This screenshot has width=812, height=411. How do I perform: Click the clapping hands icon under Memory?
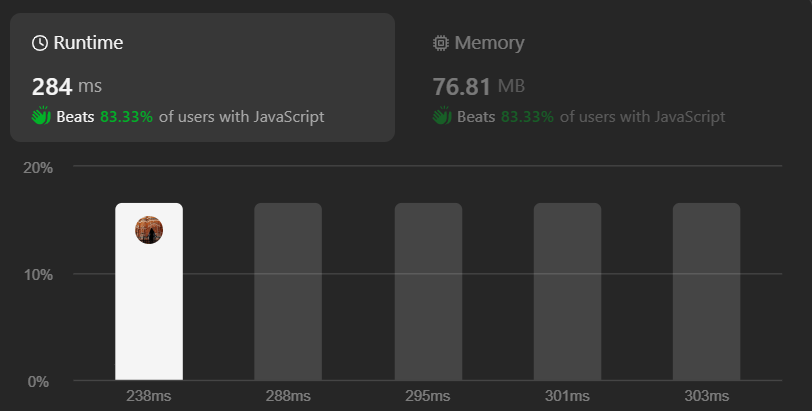click(x=442, y=116)
